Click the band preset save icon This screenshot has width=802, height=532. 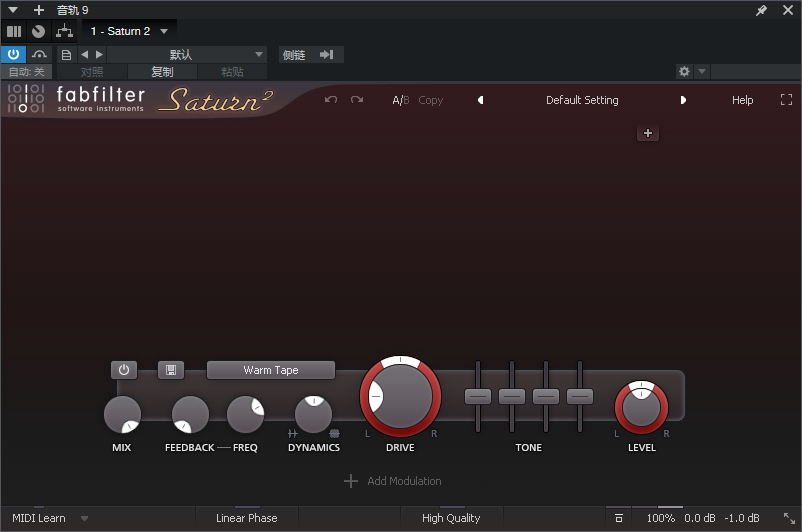click(x=171, y=370)
